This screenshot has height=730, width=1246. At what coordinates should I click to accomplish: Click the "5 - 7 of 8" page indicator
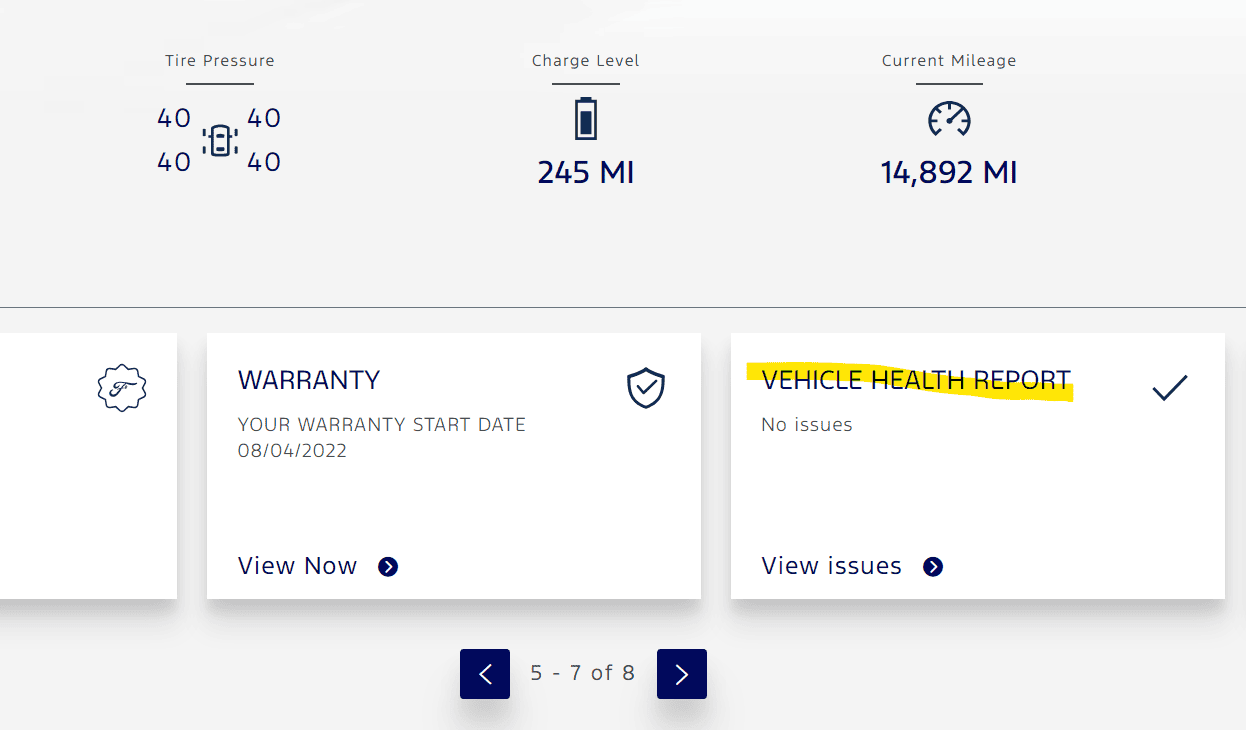tap(583, 673)
